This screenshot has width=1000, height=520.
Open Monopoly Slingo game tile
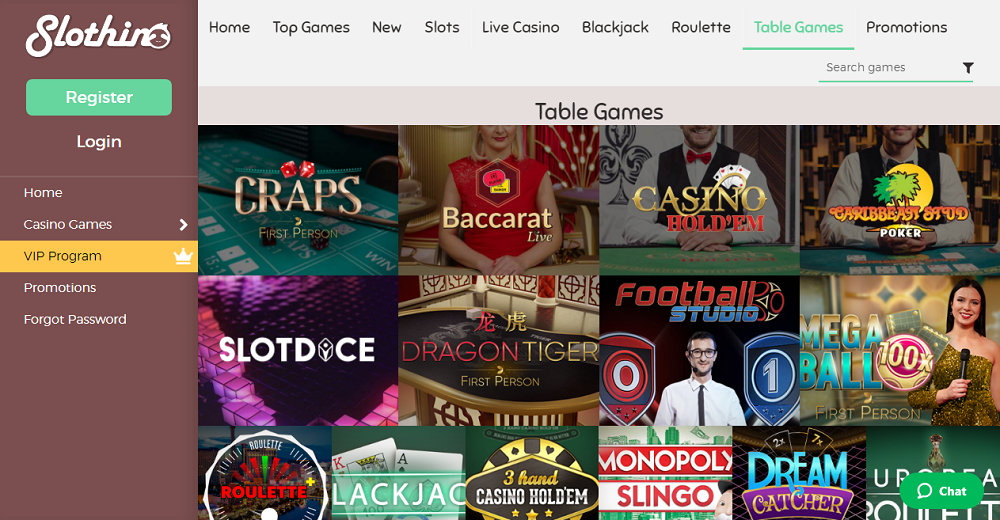click(665, 473)
